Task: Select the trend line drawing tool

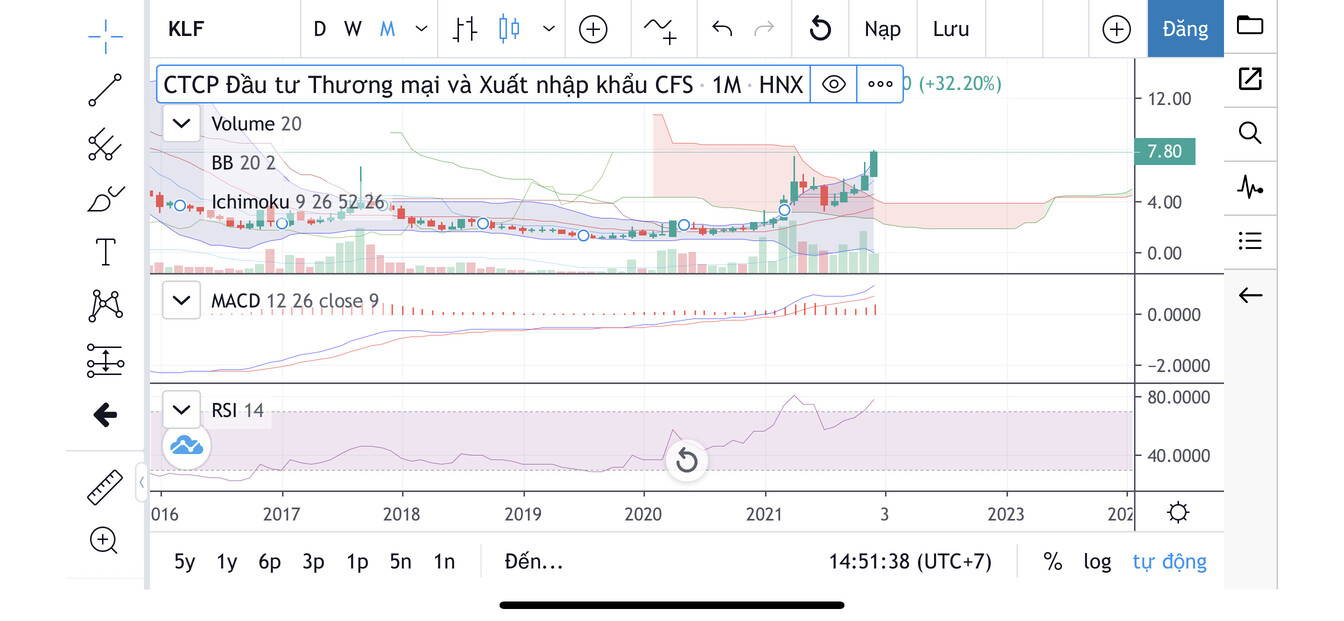Action: point(105,90)
